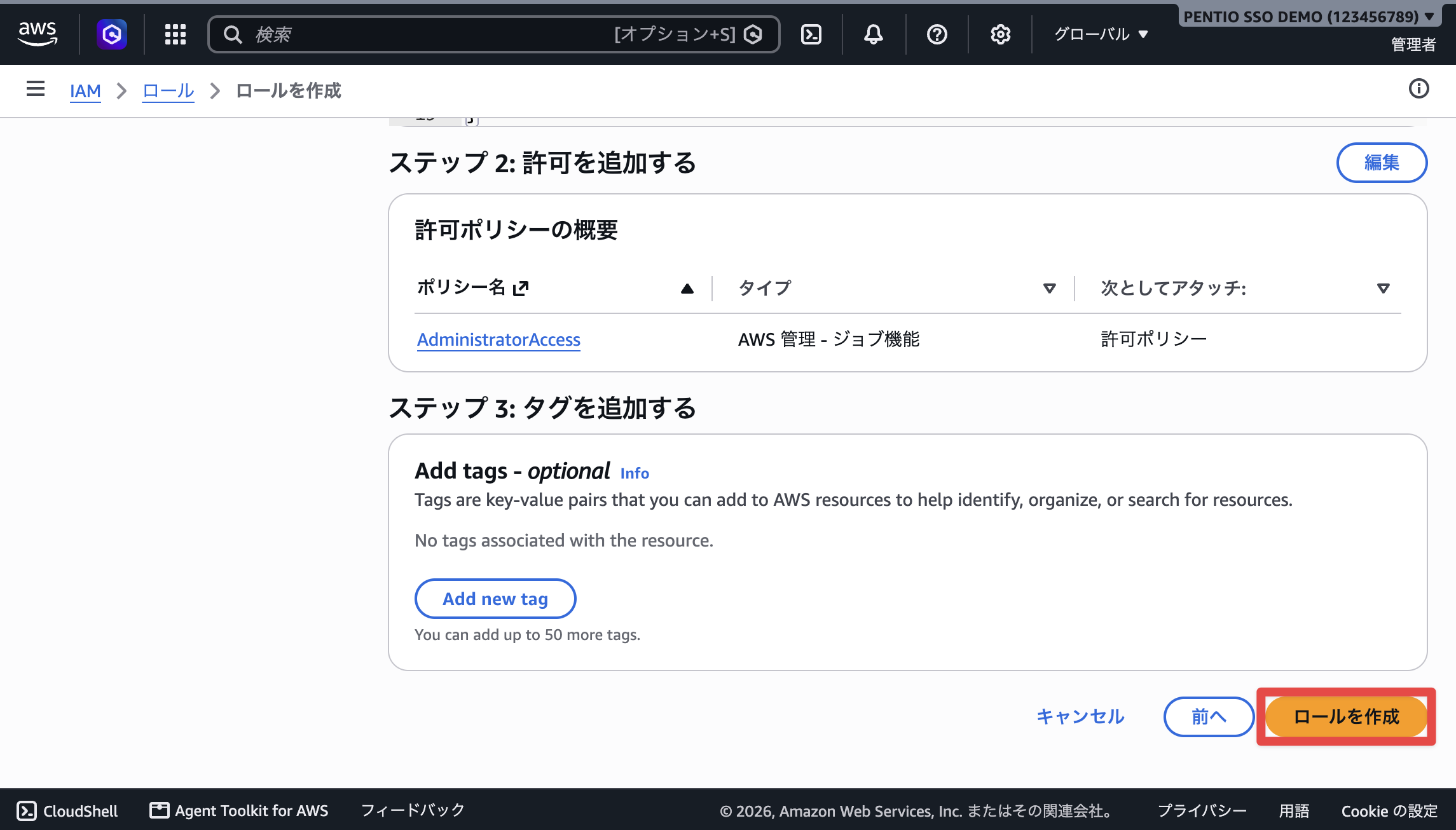Click the tags description sentence about key-value pairs
The height and width of the screenshot is (830, 1456).
(x=853, y=500)
